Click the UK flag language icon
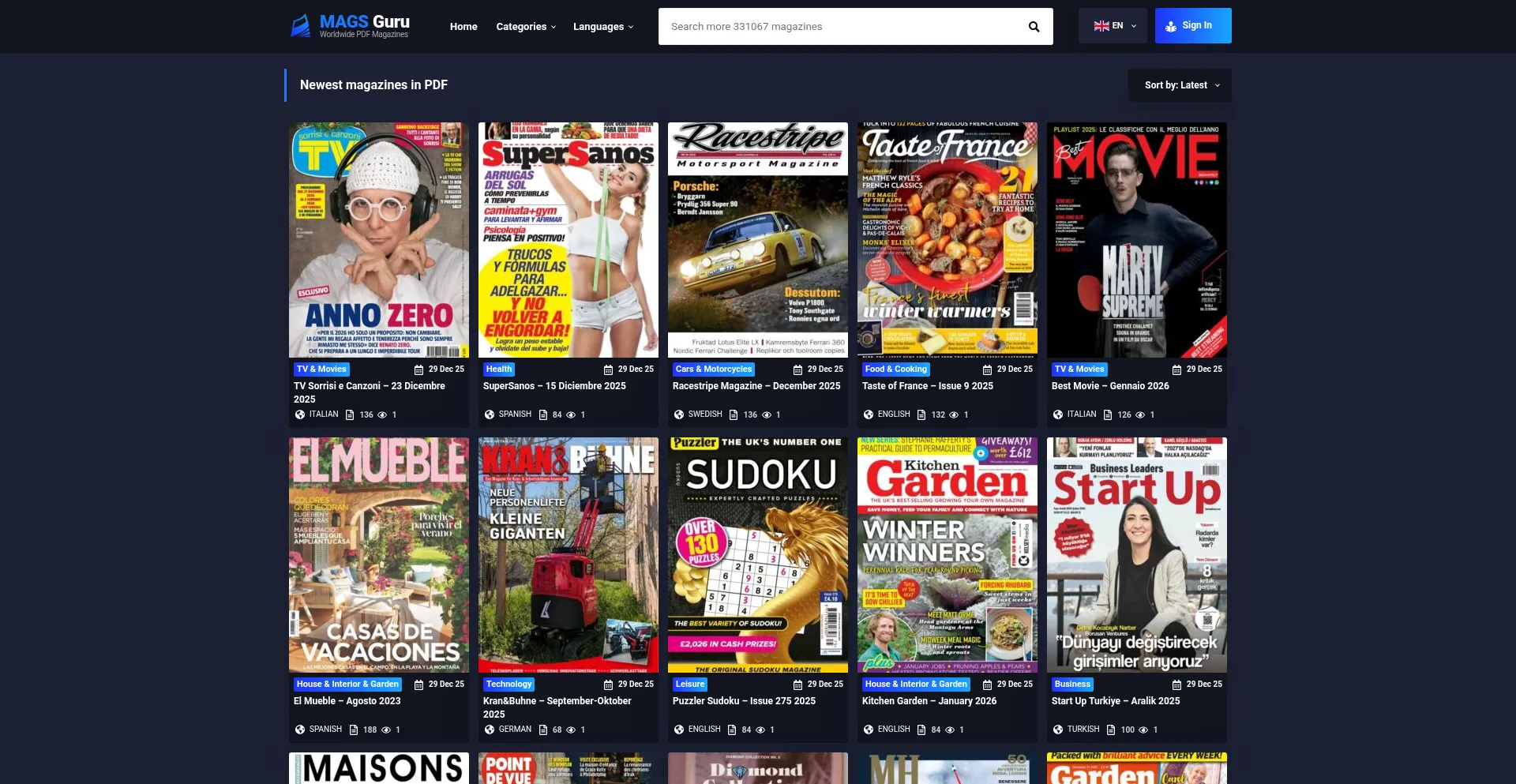The image size is (1516, 784). coord(1101,26)
